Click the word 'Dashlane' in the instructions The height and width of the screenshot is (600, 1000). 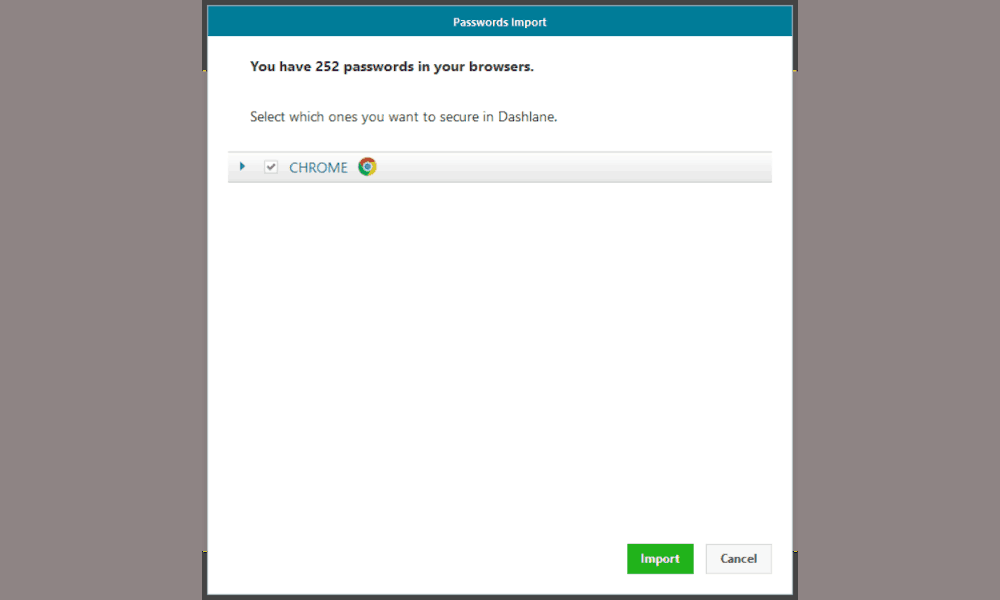[527, 117]
